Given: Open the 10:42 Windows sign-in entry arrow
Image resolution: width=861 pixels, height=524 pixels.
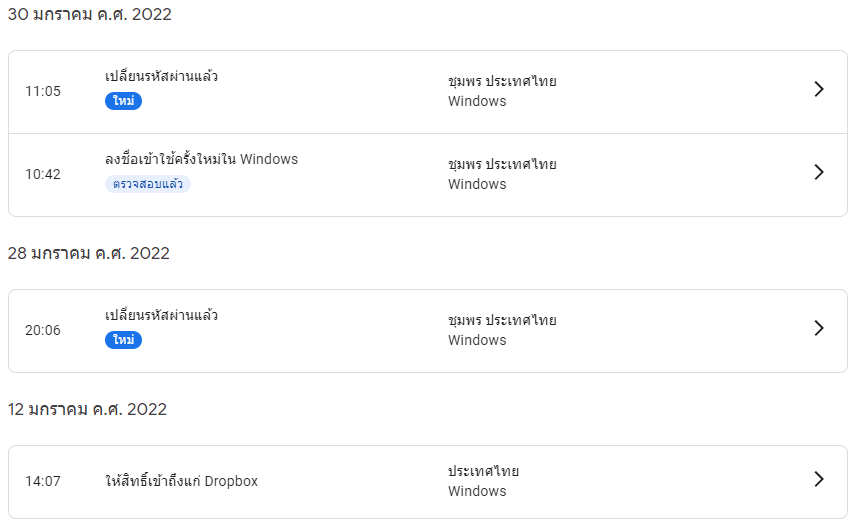Looking at the screenshot, I should click(x=819, y=173).
